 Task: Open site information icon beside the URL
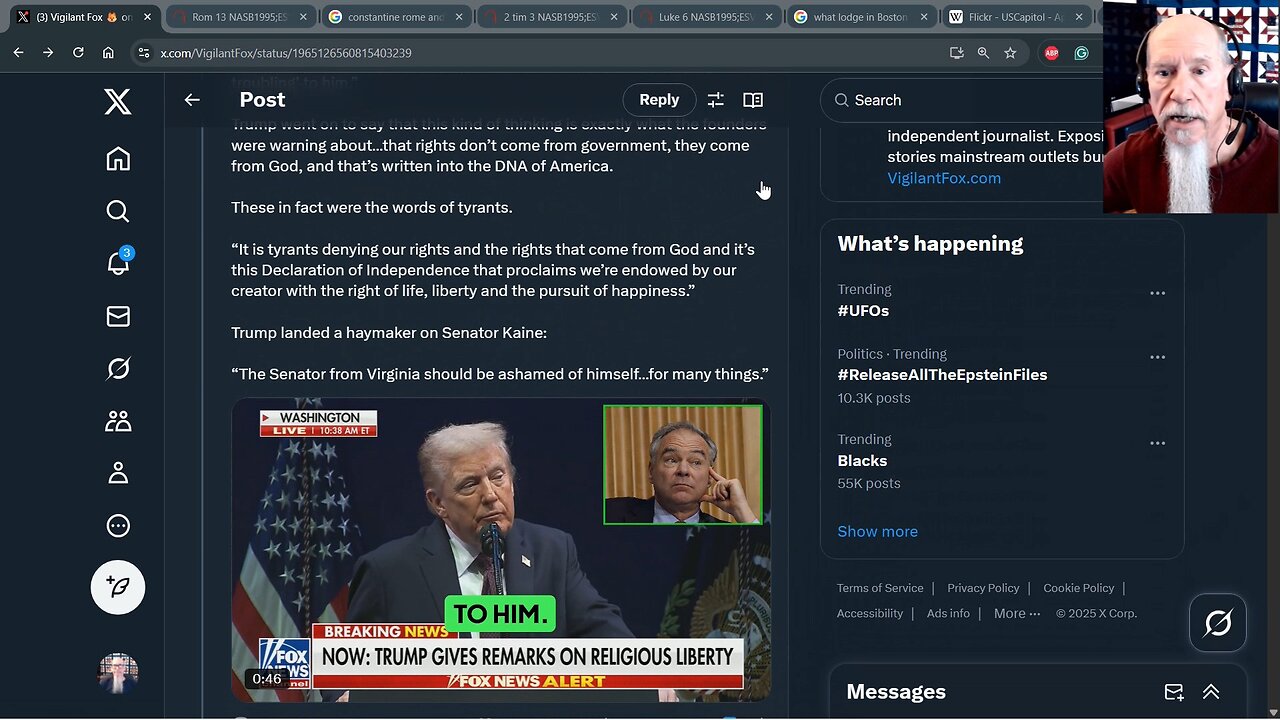pyautogui.click(x=143, y=53)
